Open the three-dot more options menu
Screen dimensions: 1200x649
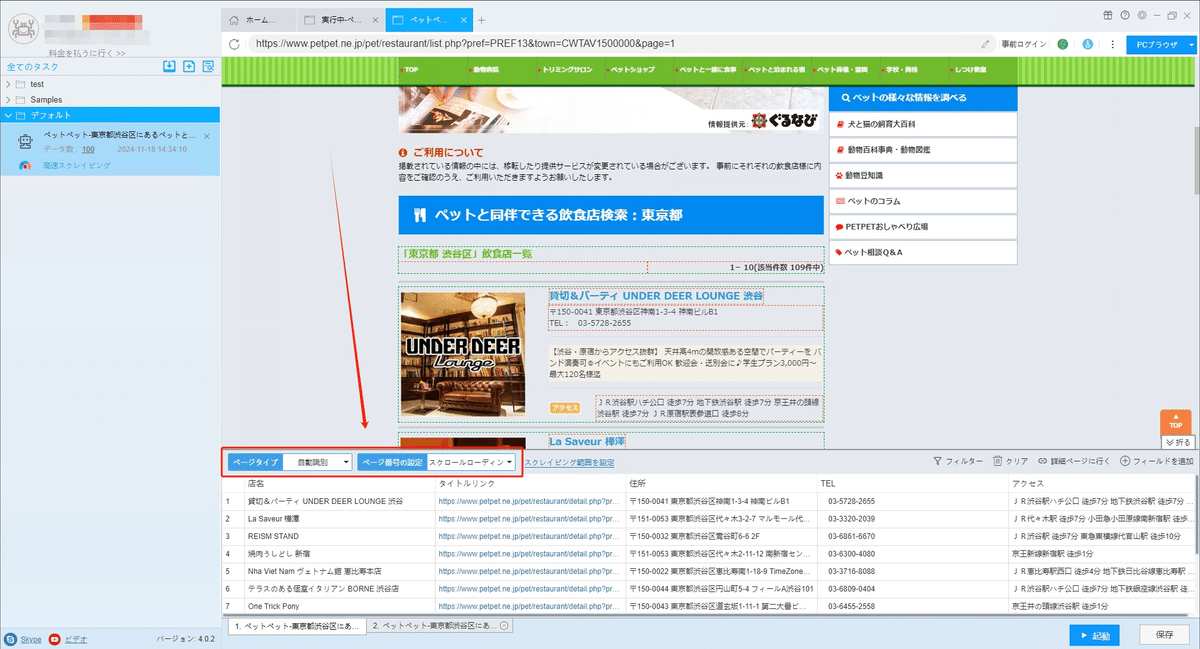coord(1112,44)
